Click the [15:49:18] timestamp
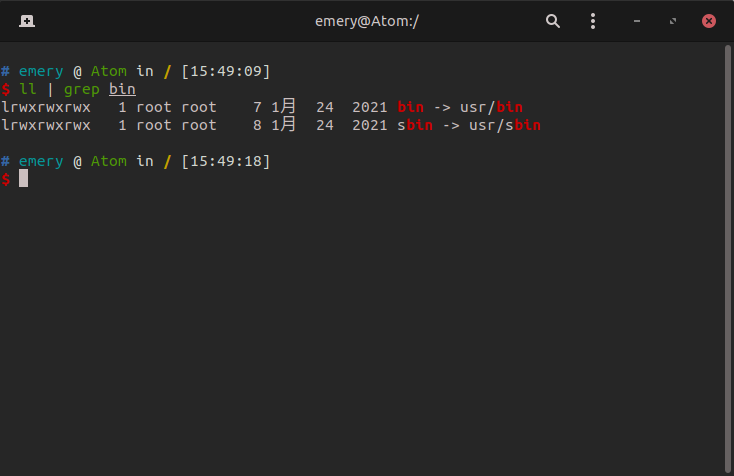Image resolution: width=734 pixels, height=476 pixels. tap(225, 161)
